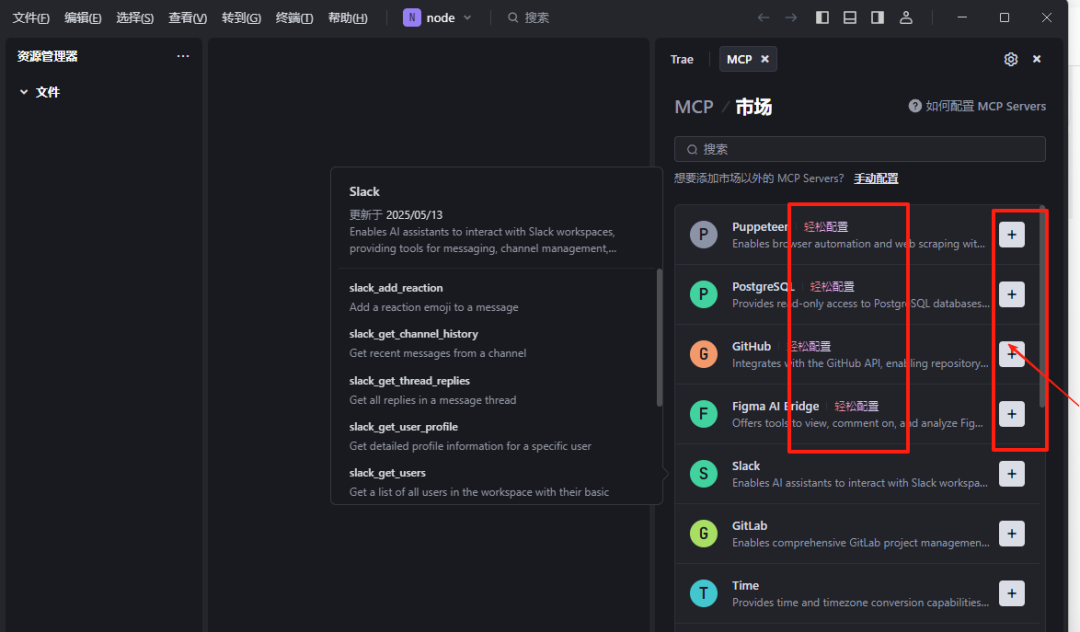Close the MCP tab
This screenshot has width=1080, height=632.
tap(765, 59)
